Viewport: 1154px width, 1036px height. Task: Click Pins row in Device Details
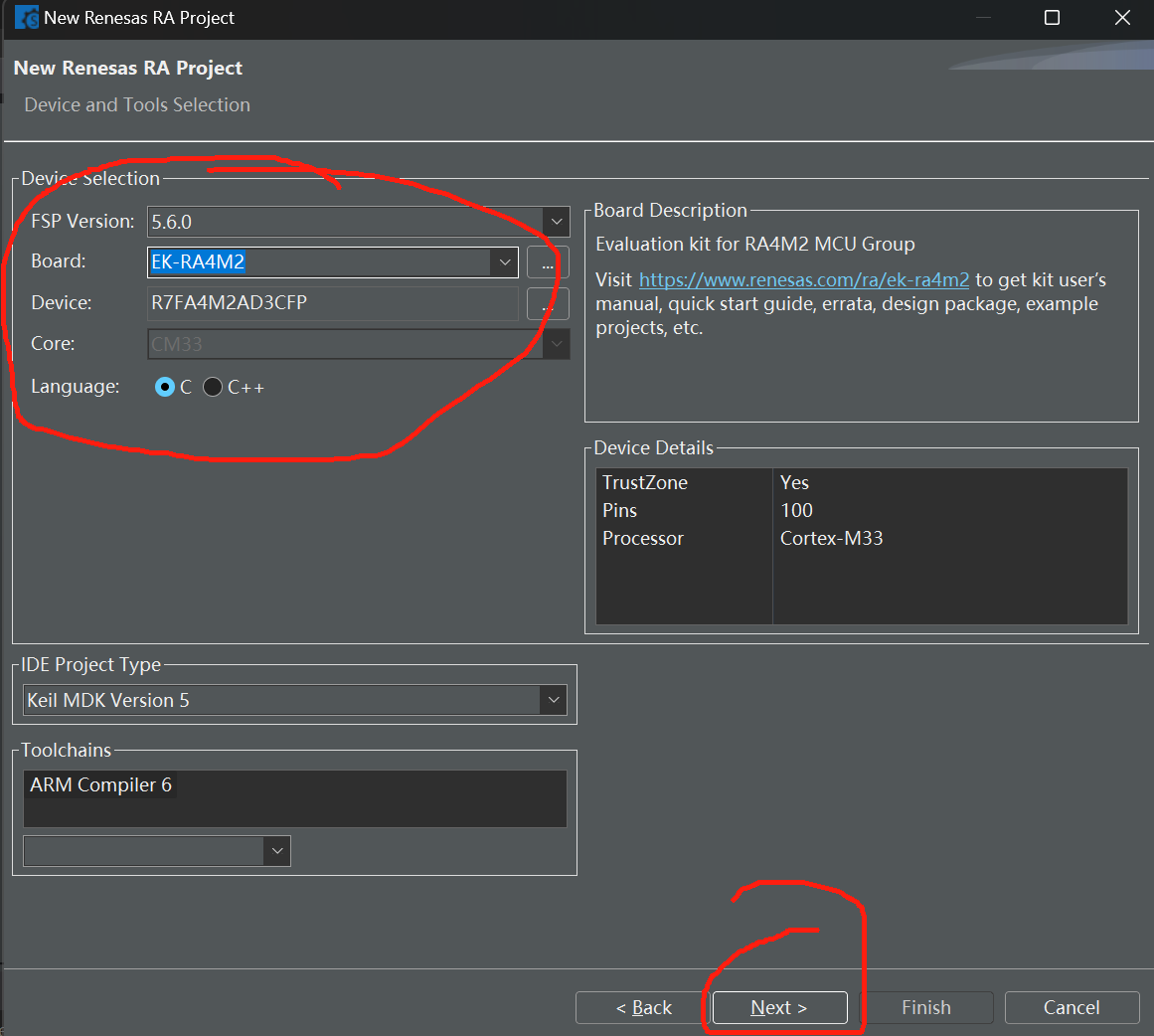point(862,510)
